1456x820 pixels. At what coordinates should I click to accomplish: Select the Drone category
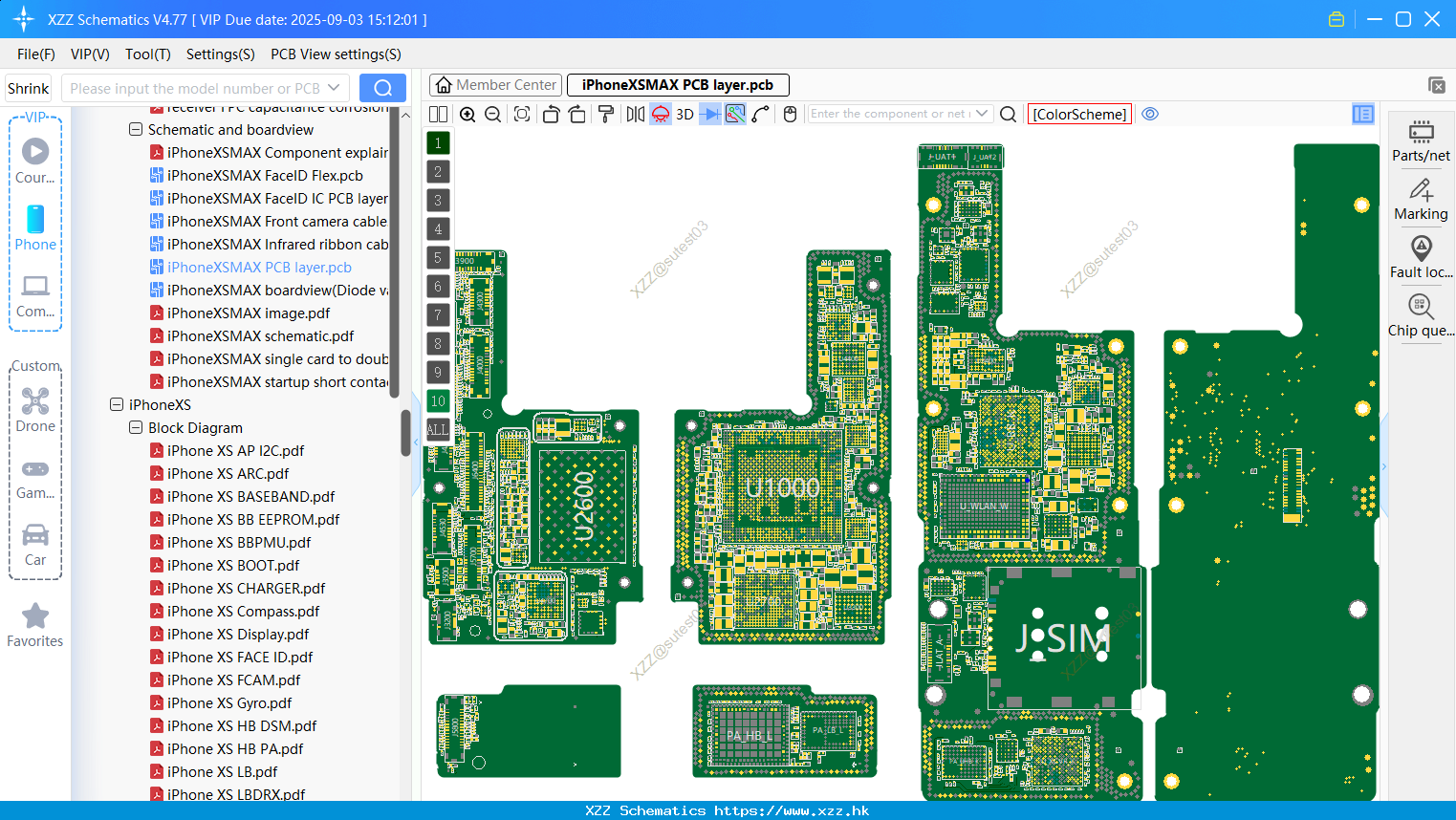click(x=35, y=411)
